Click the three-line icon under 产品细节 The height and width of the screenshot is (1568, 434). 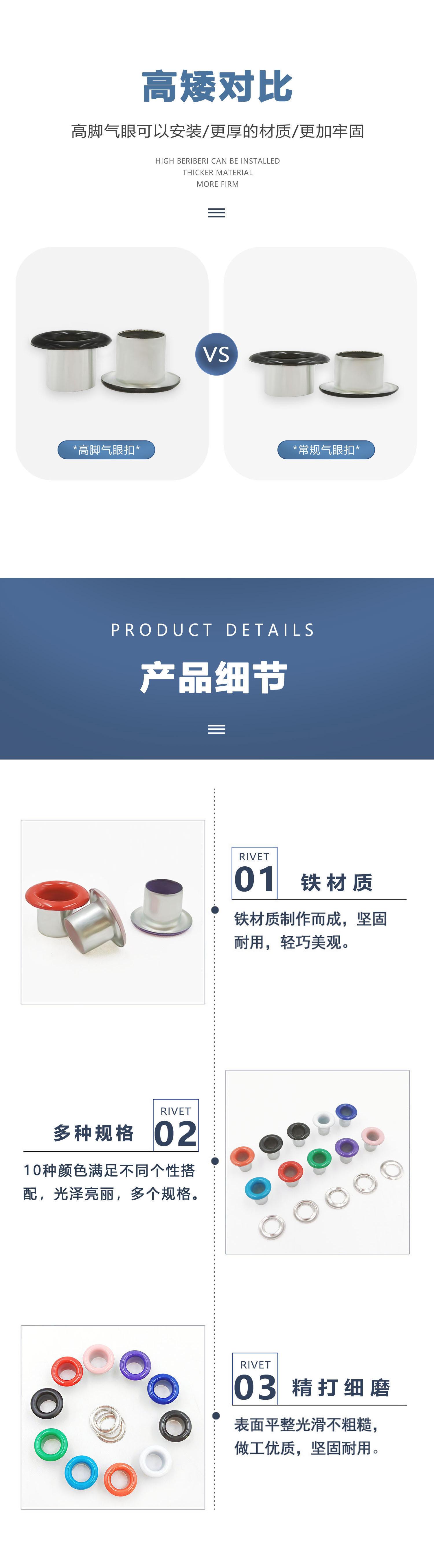click(x=216, y=729)
